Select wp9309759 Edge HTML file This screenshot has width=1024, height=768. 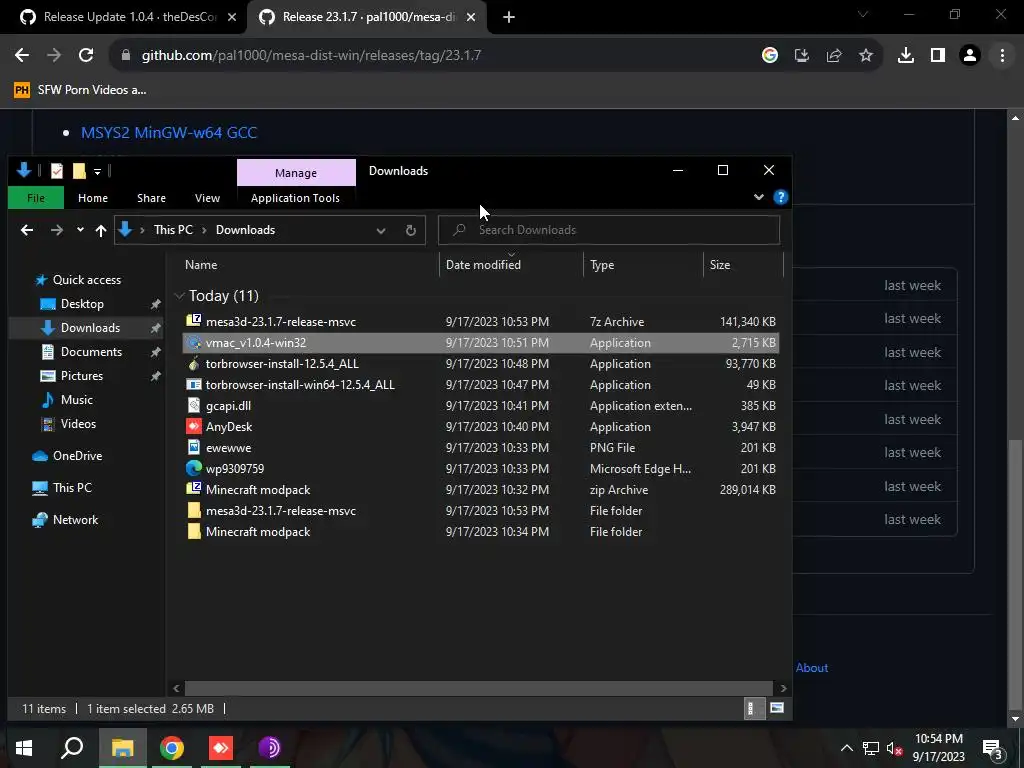point(481,468)
